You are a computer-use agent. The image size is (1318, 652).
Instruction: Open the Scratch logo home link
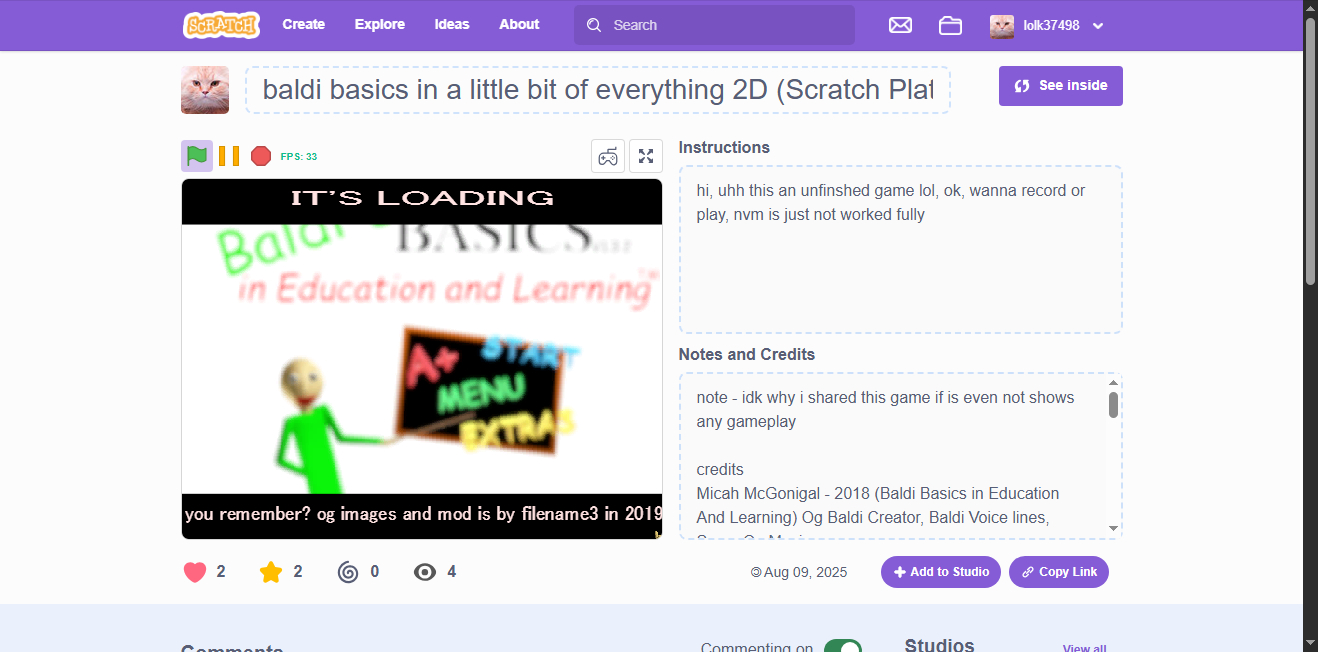221,25
